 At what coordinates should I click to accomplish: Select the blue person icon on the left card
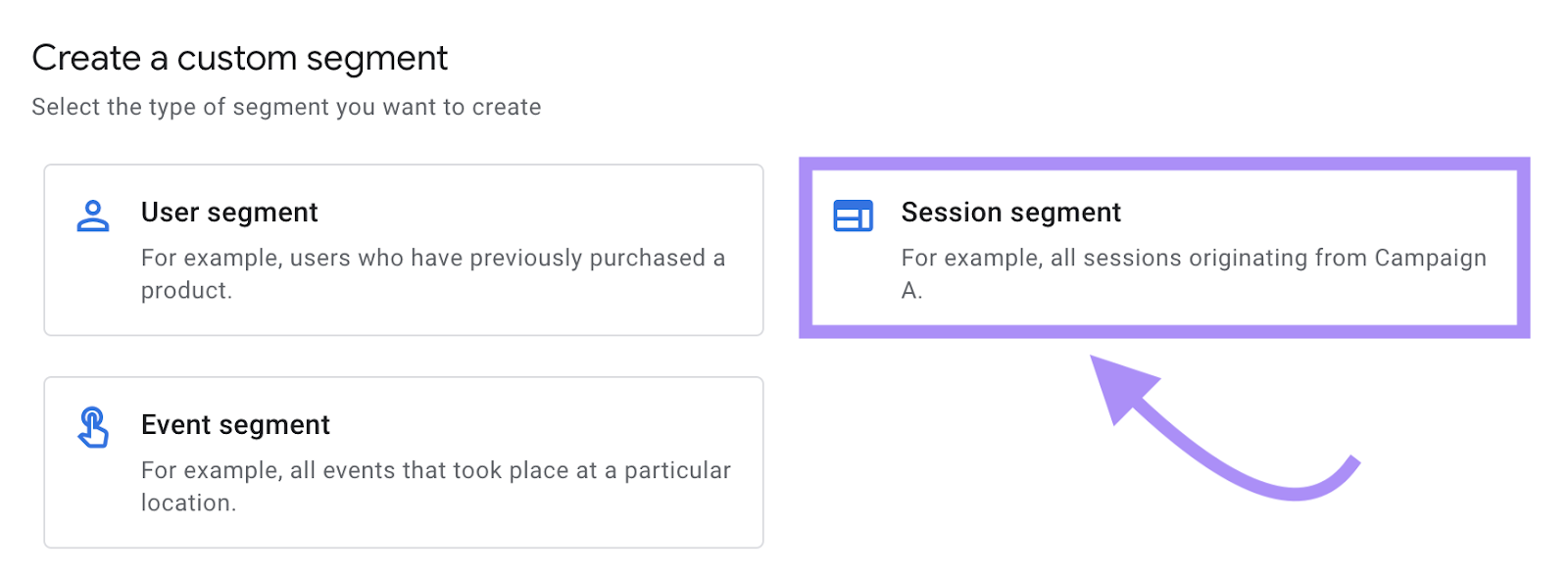92,214
